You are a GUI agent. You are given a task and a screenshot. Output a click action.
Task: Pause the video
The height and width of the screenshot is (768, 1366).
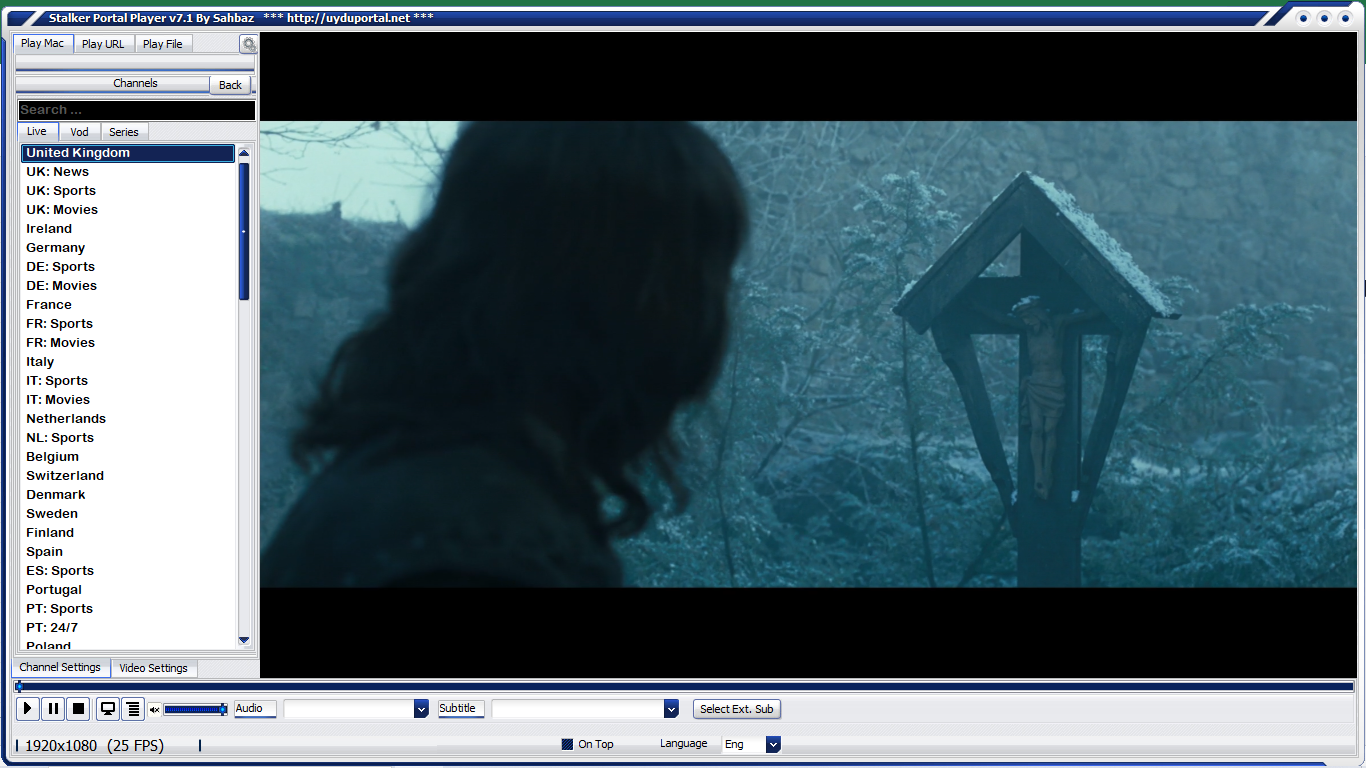pyautogui.click(x=53, y=709)
